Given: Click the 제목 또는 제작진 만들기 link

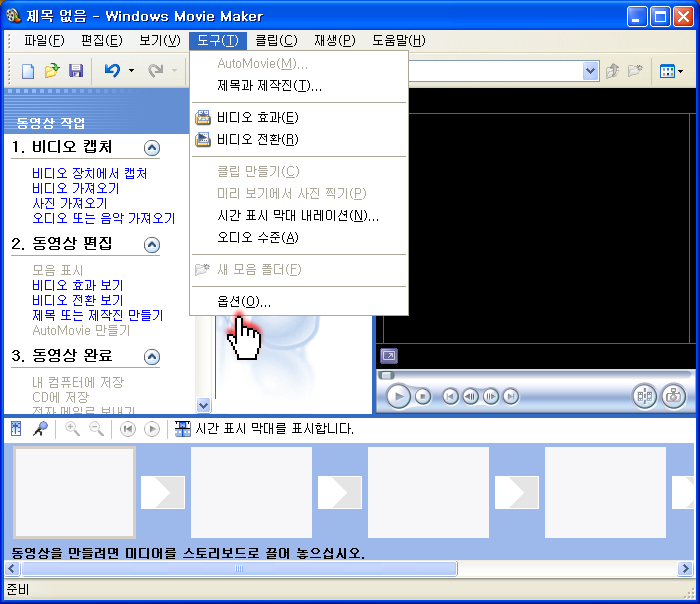Looking at the screenshot, I should pos(98,315).
